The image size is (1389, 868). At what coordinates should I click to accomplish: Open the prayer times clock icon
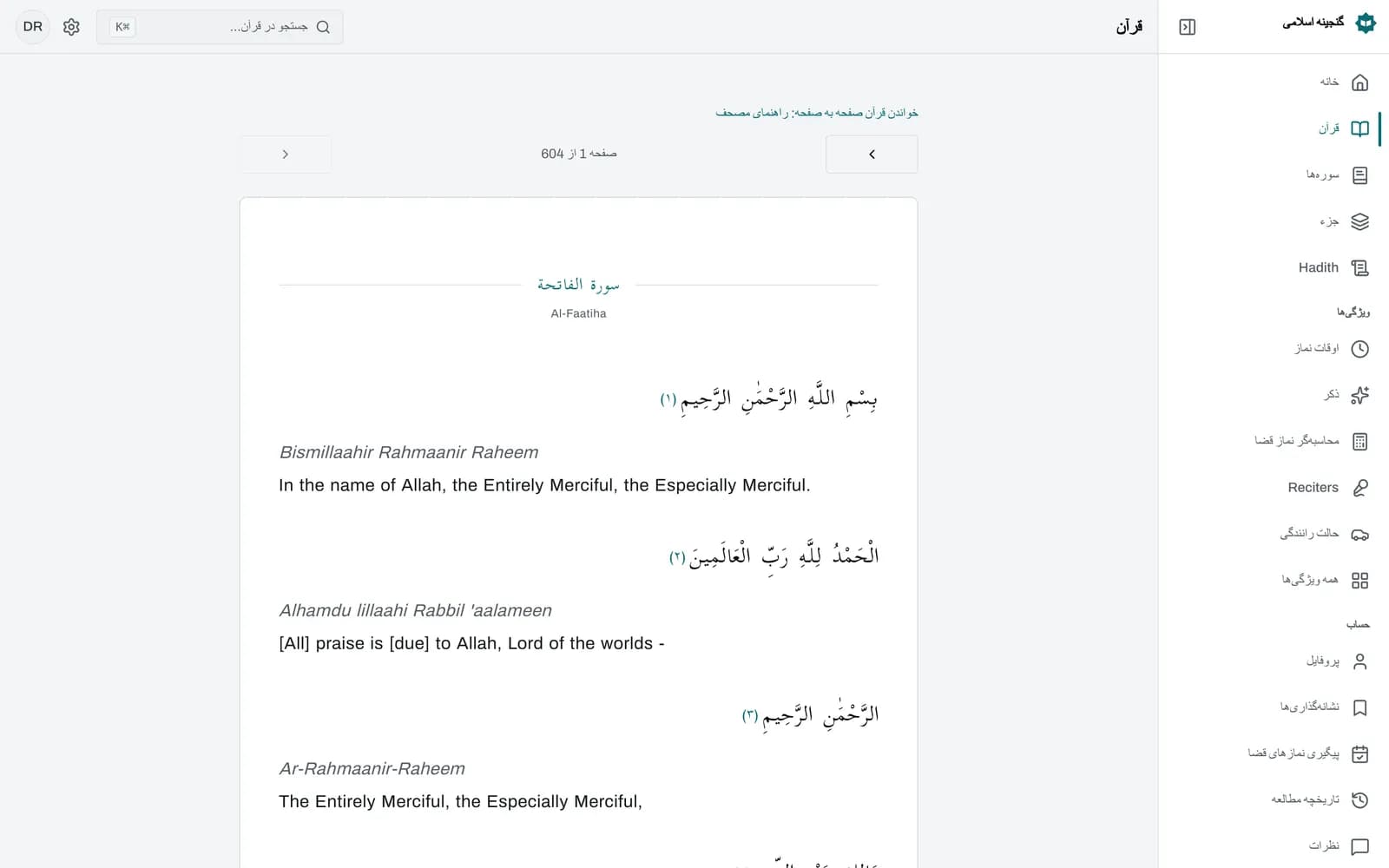pos(1359,349)
